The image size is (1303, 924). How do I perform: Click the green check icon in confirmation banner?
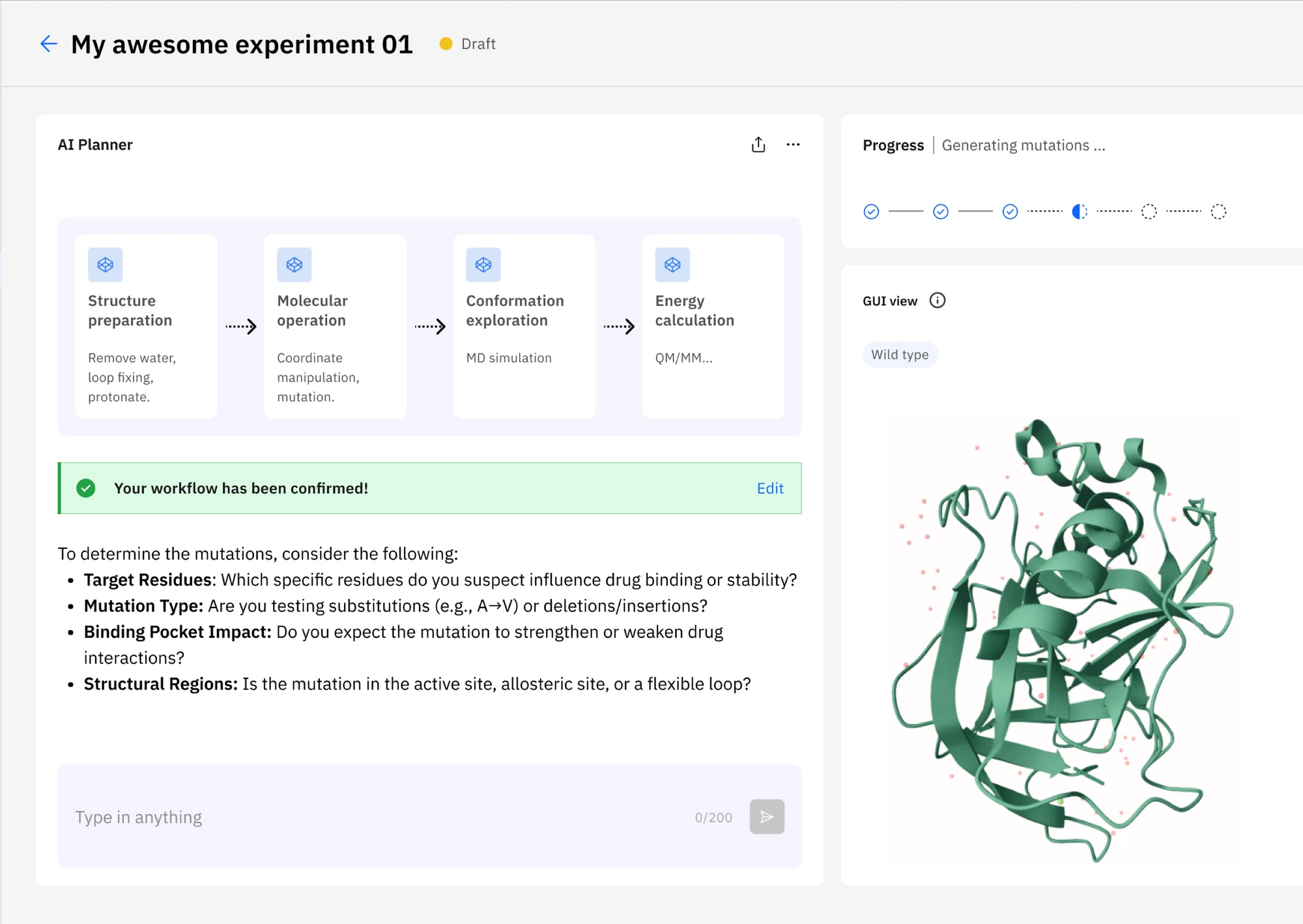point(86,488)
